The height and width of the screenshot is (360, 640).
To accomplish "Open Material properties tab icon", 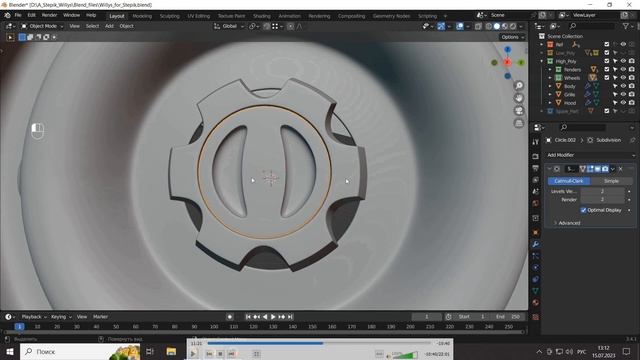I will point(536,302).
